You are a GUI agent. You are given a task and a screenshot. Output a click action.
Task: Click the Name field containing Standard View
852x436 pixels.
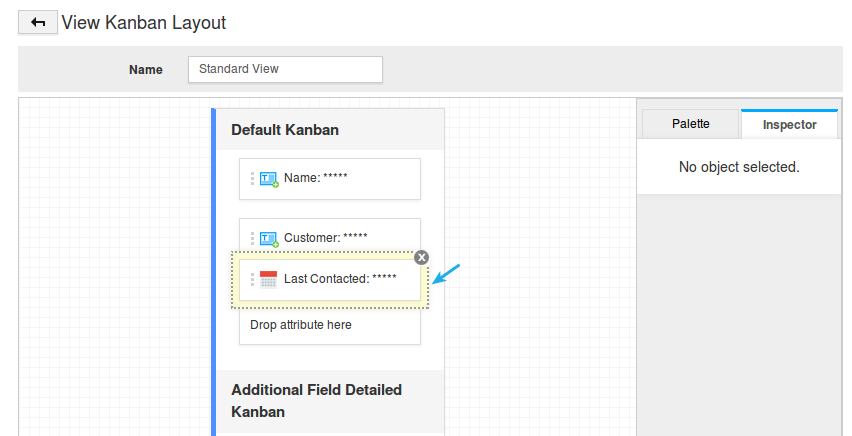285,69
